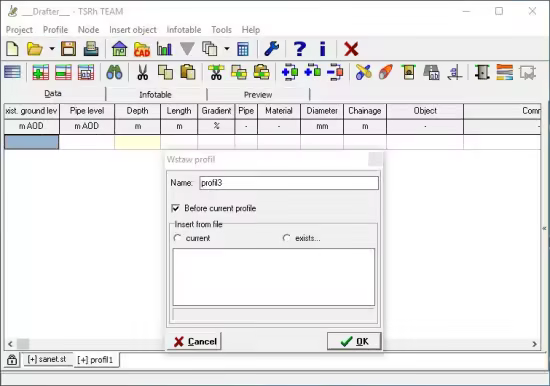Image resolution: width=550 pixels, height=386 pixels.
Task: Open the calculator icon
Action: point(243,49)
